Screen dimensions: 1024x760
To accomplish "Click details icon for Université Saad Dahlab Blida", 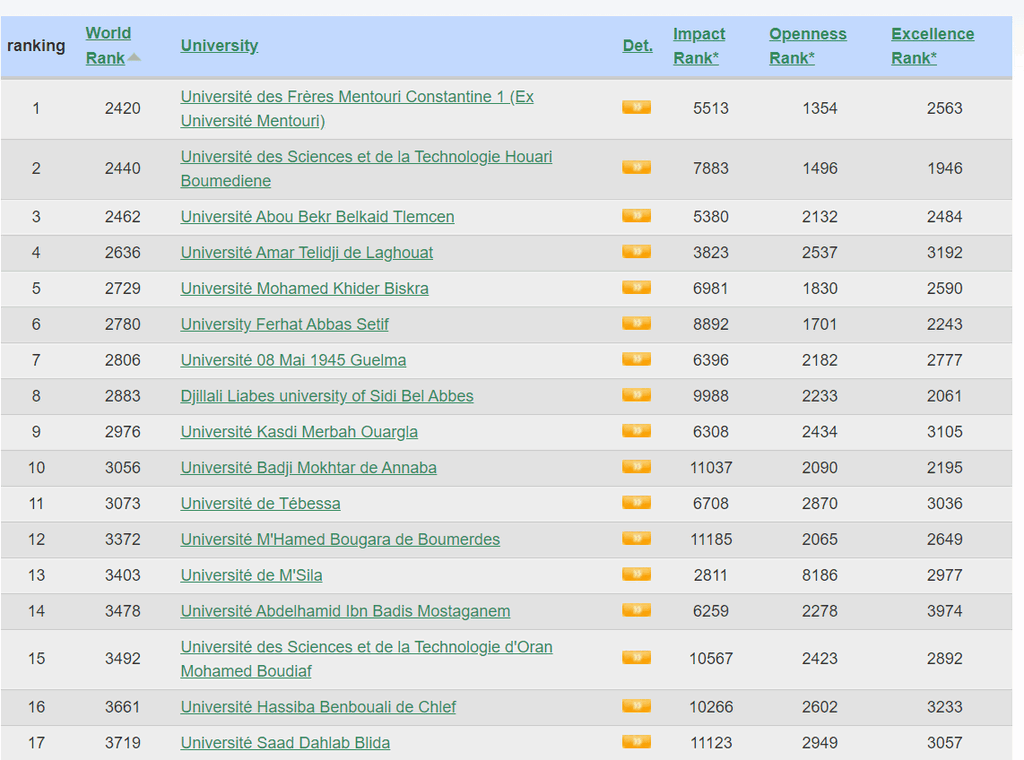I will tap(636, 742).
